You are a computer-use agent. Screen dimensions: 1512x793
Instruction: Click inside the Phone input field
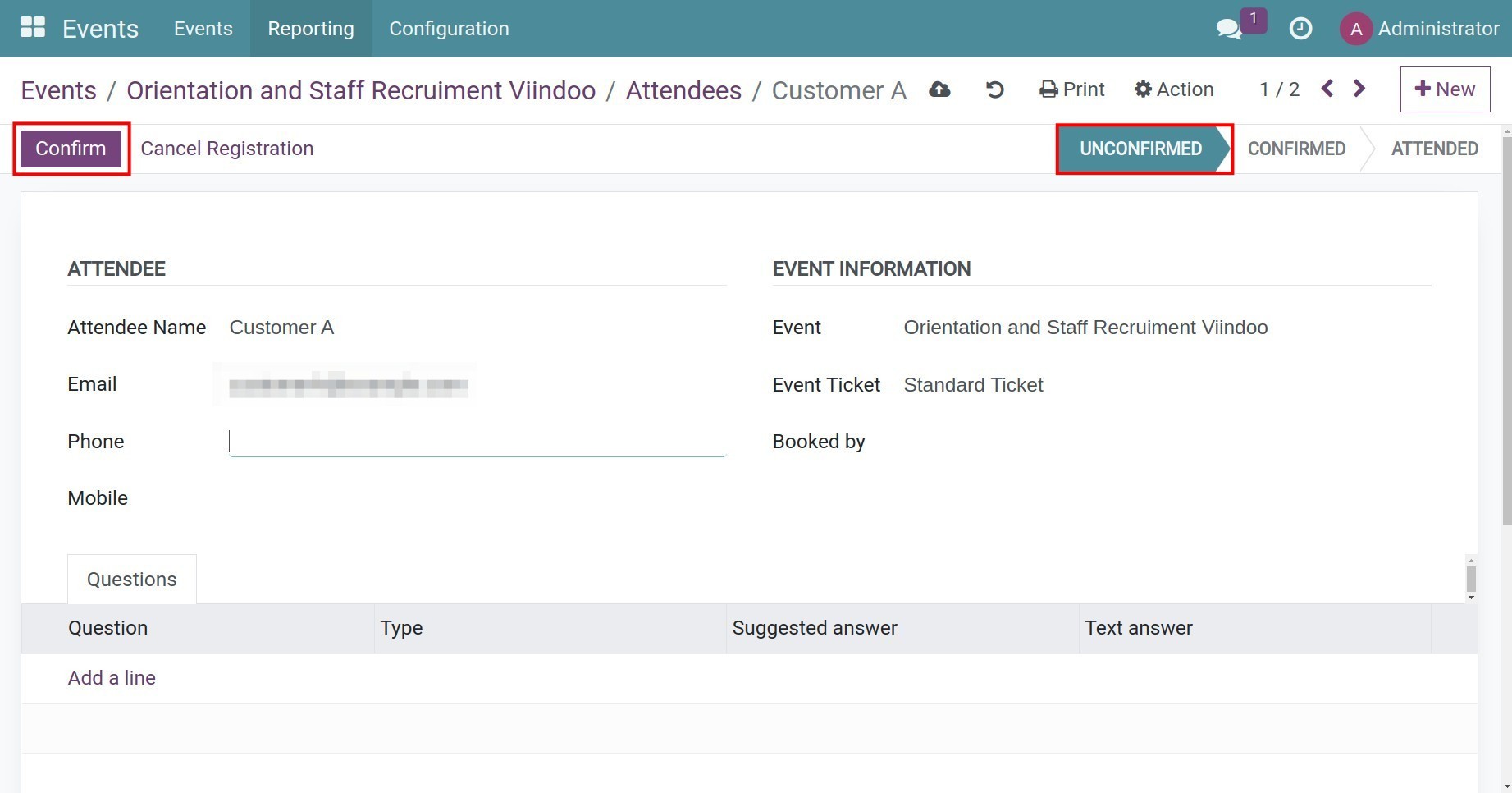[x=476, y=441]
